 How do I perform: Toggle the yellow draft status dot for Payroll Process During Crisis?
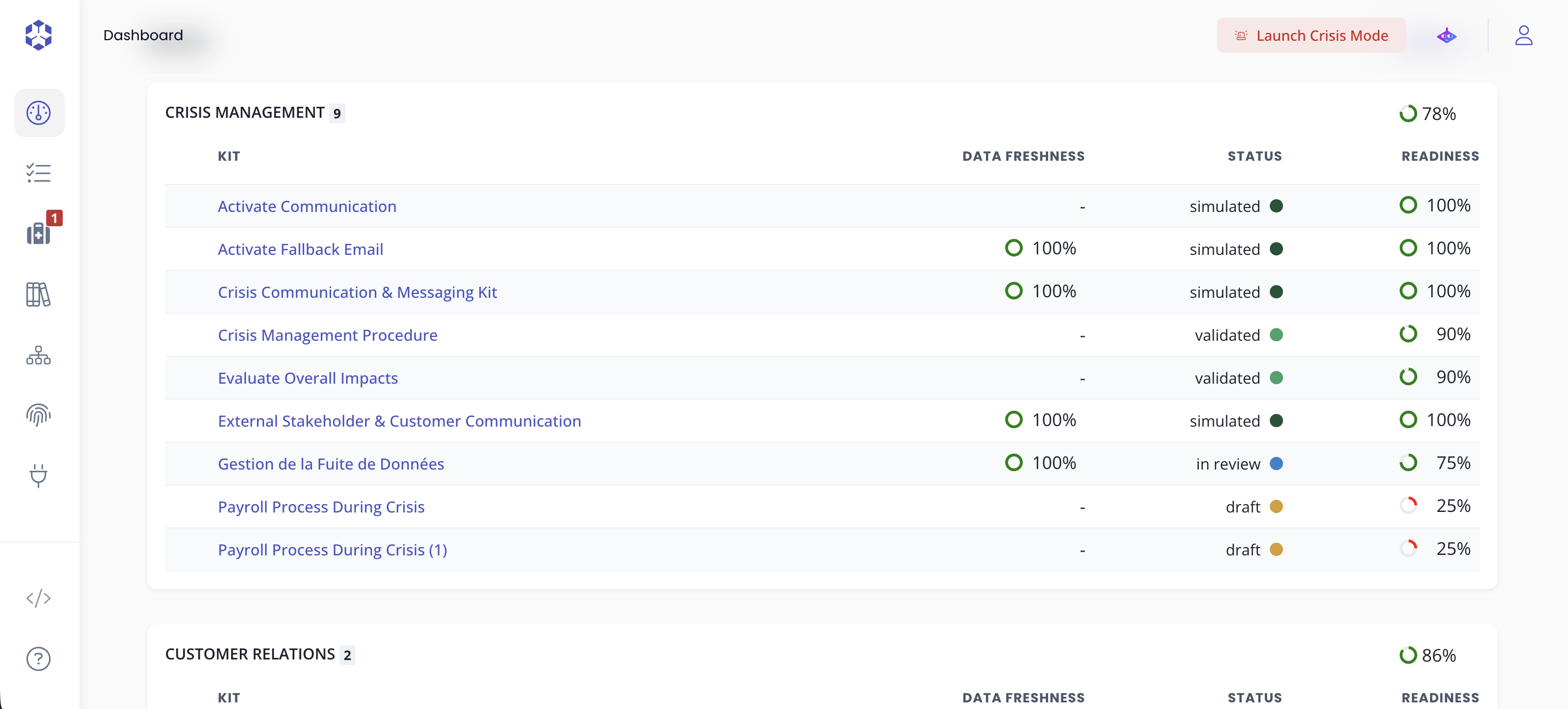click(1277, 507)
